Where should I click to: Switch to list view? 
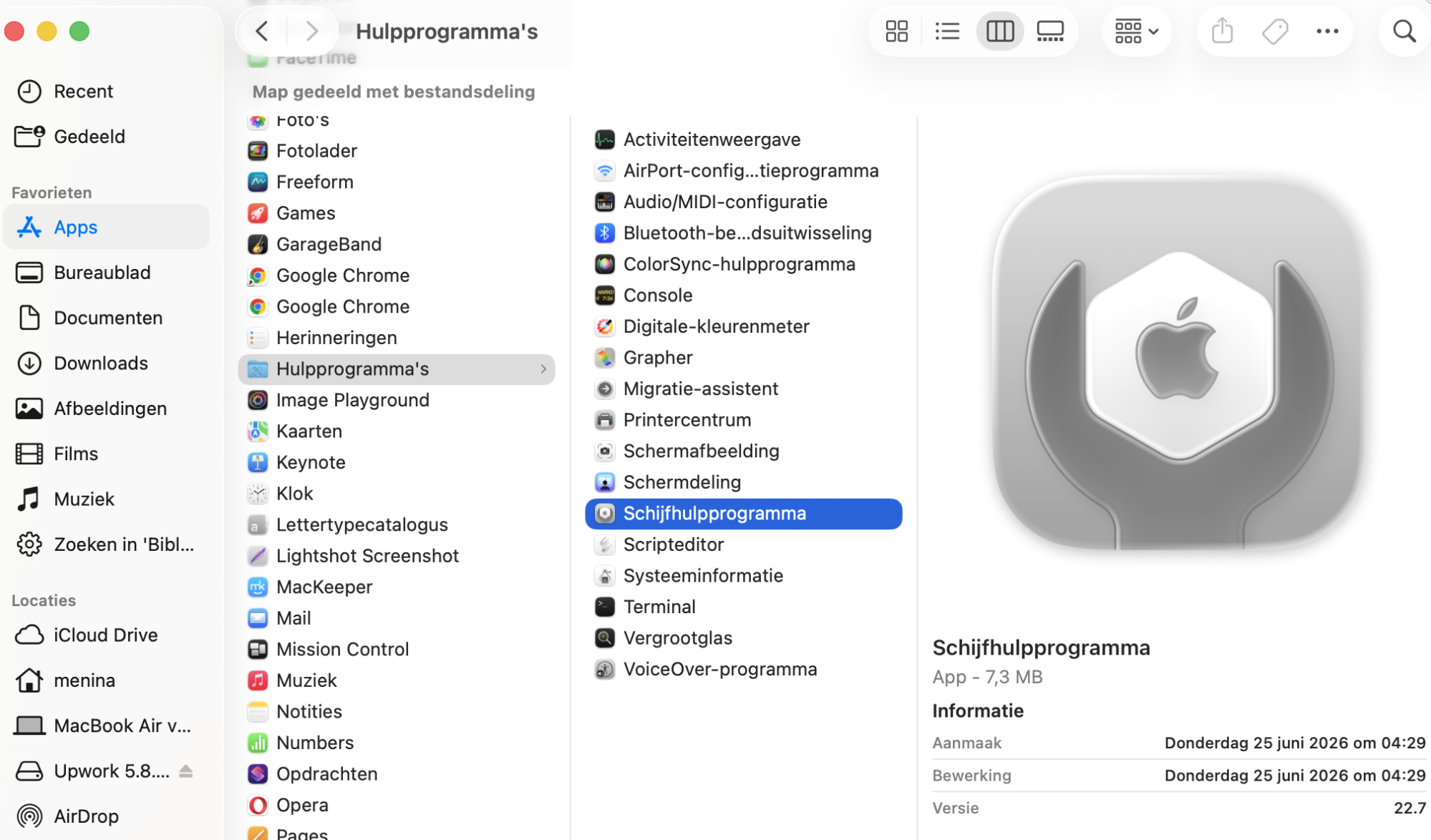947,31
